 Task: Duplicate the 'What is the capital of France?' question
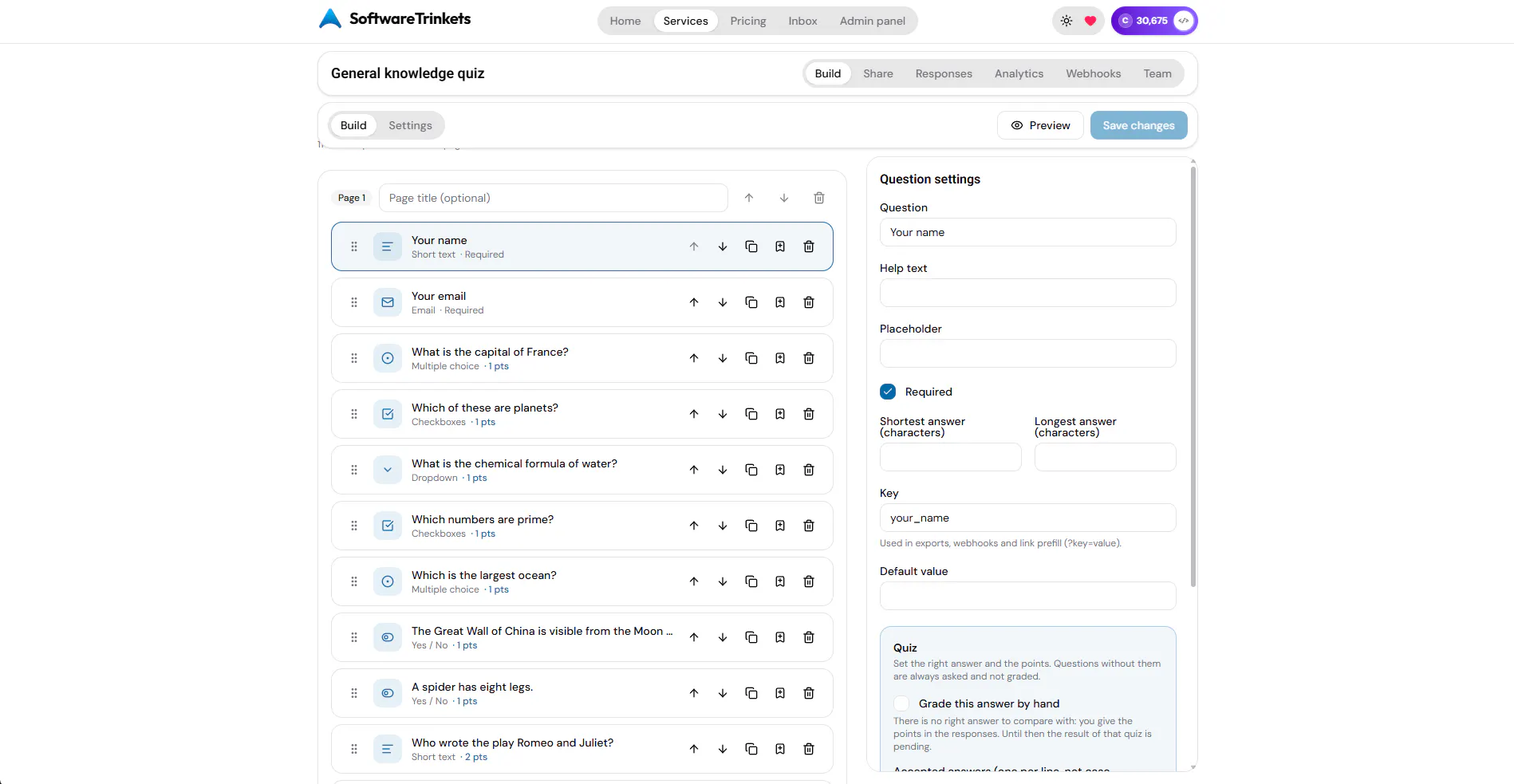751,358
